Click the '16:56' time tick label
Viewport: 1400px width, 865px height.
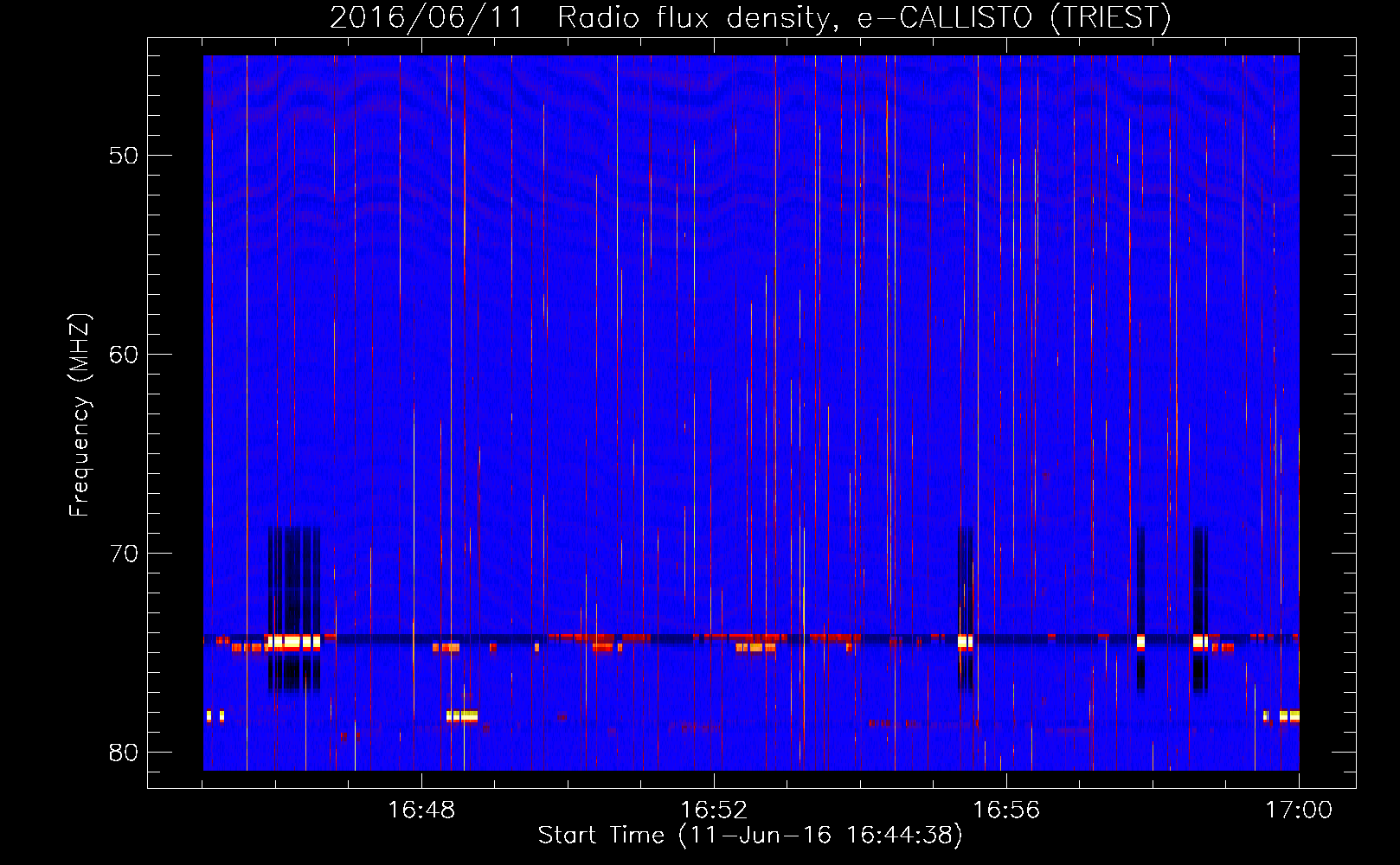(x=1006, y=811)
